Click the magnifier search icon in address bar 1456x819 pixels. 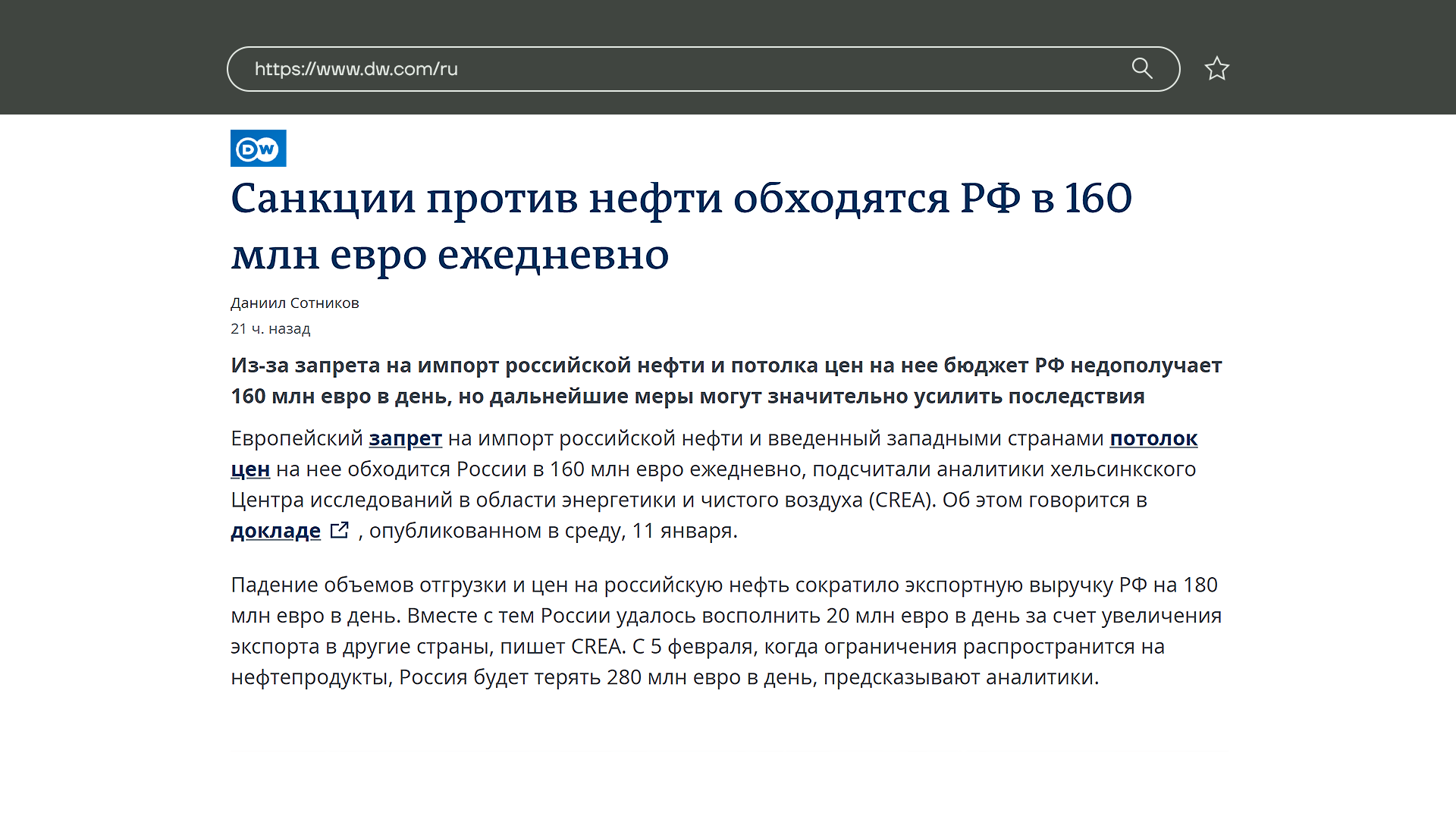click(1142, 68)
